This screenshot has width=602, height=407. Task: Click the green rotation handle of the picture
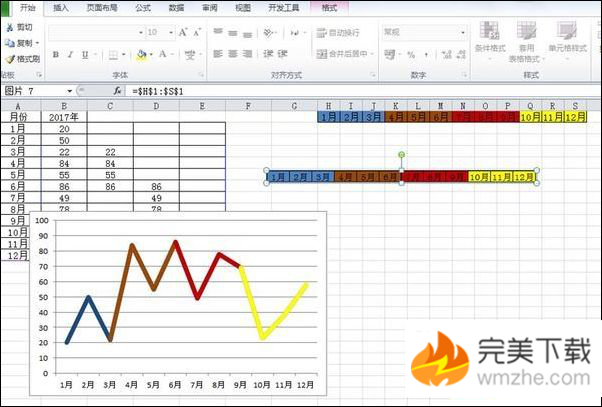pyautogui.click(x=401, y=155)
